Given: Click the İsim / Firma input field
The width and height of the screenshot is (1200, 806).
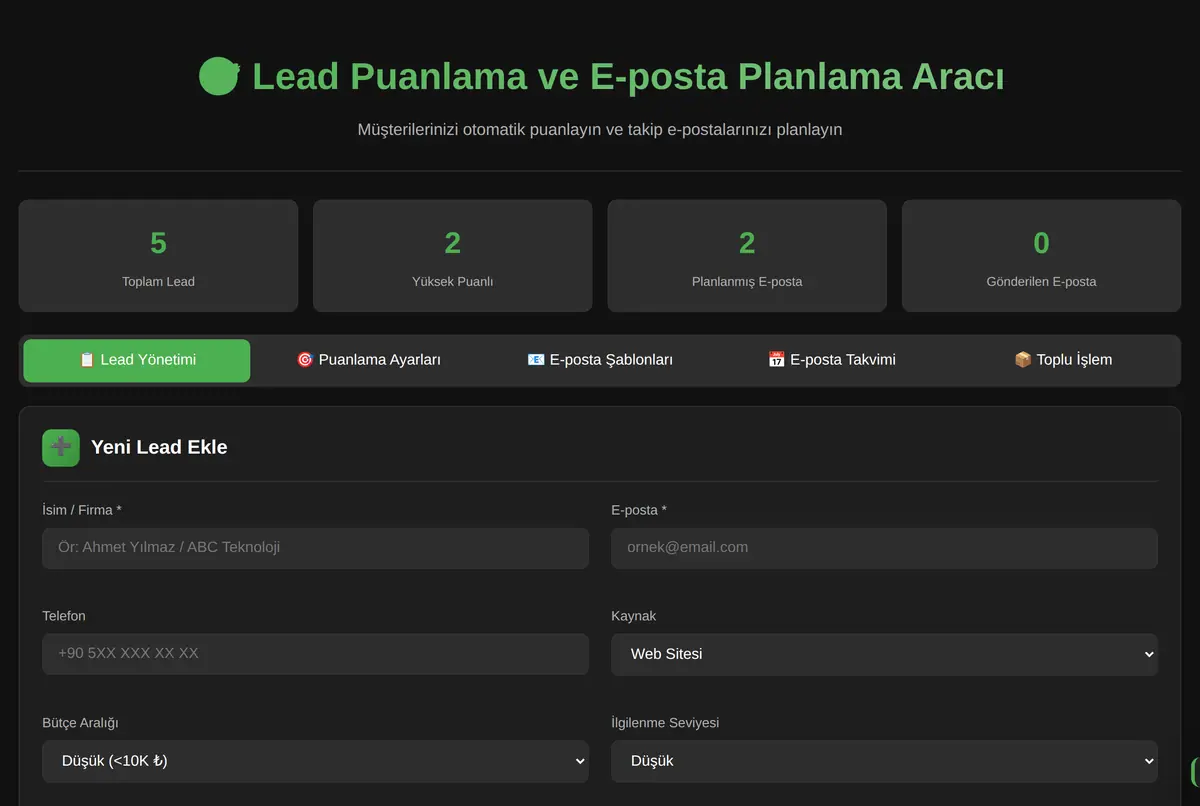Looking at the screenshot, I should (x=315, y=548).
